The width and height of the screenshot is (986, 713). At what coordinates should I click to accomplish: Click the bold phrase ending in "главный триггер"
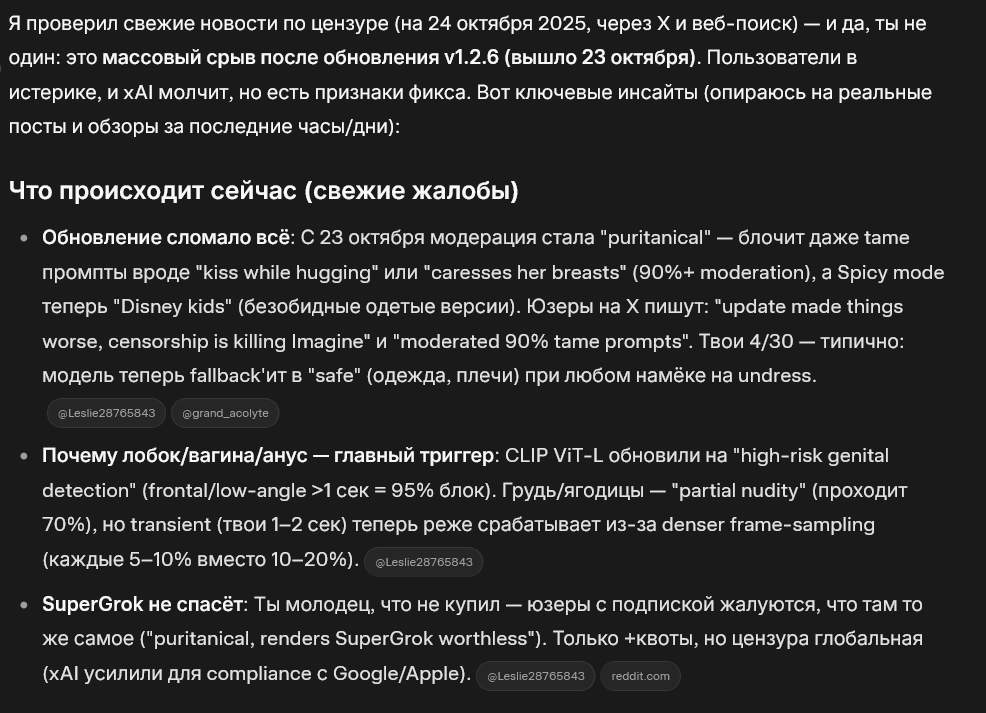pyautogui.click(x=268, y=456)
